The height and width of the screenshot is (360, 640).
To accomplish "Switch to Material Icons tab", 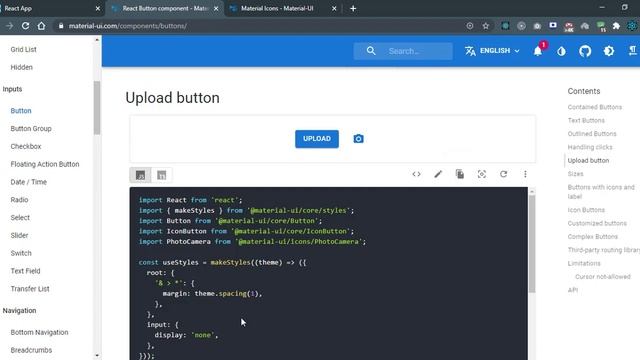I will pyautogui.click(x=283, y=8).
